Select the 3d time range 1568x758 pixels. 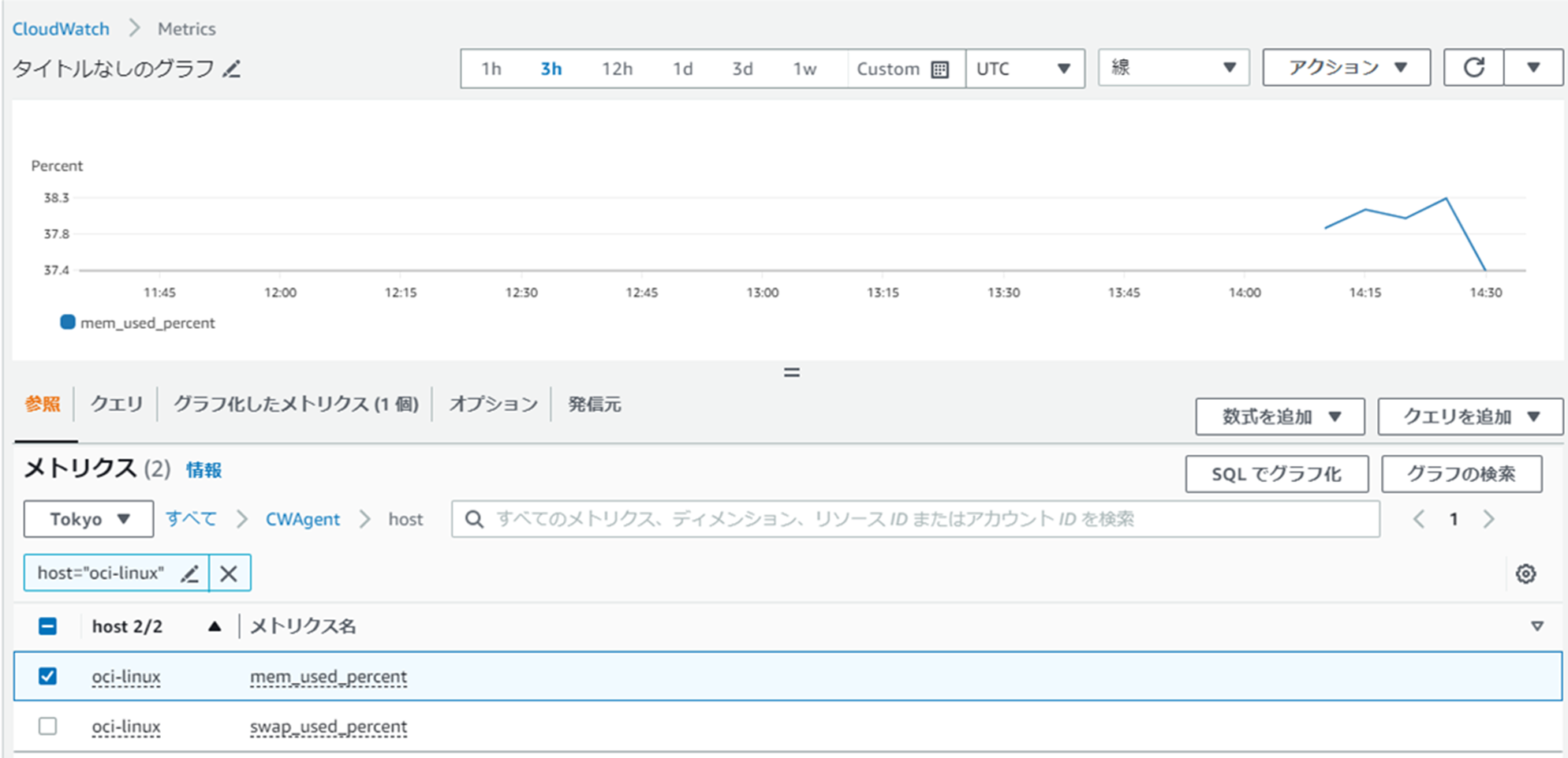click(x=742, y=69)
